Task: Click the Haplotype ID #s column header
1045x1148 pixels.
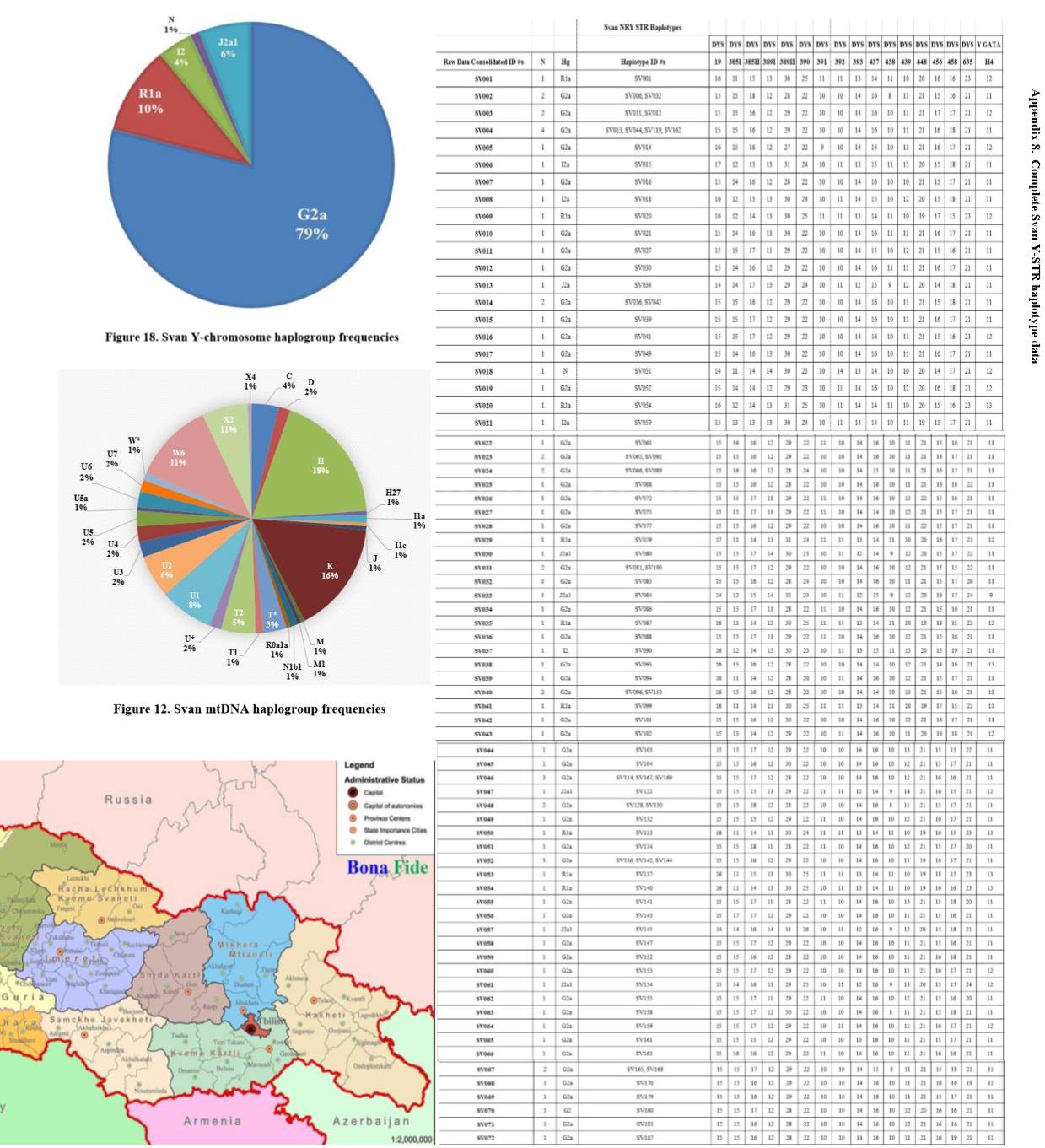Action: [x=643, y=62]
